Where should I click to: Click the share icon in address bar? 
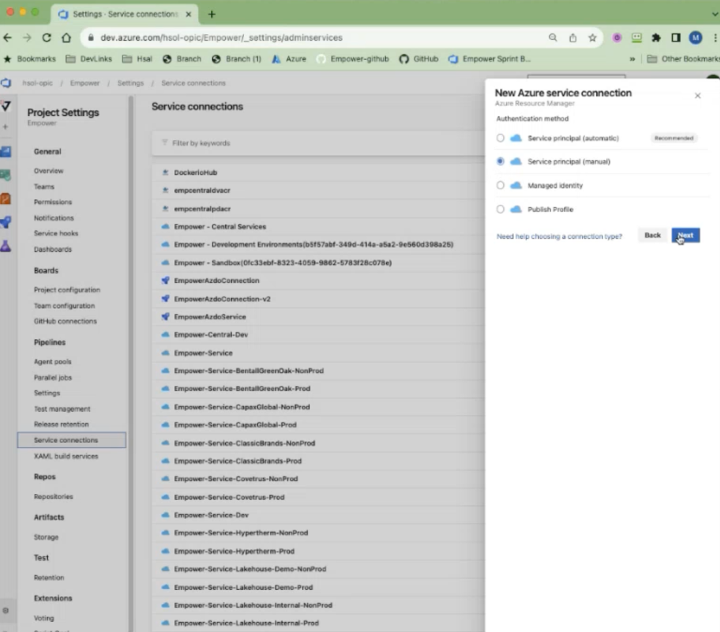tap(573, 38)
